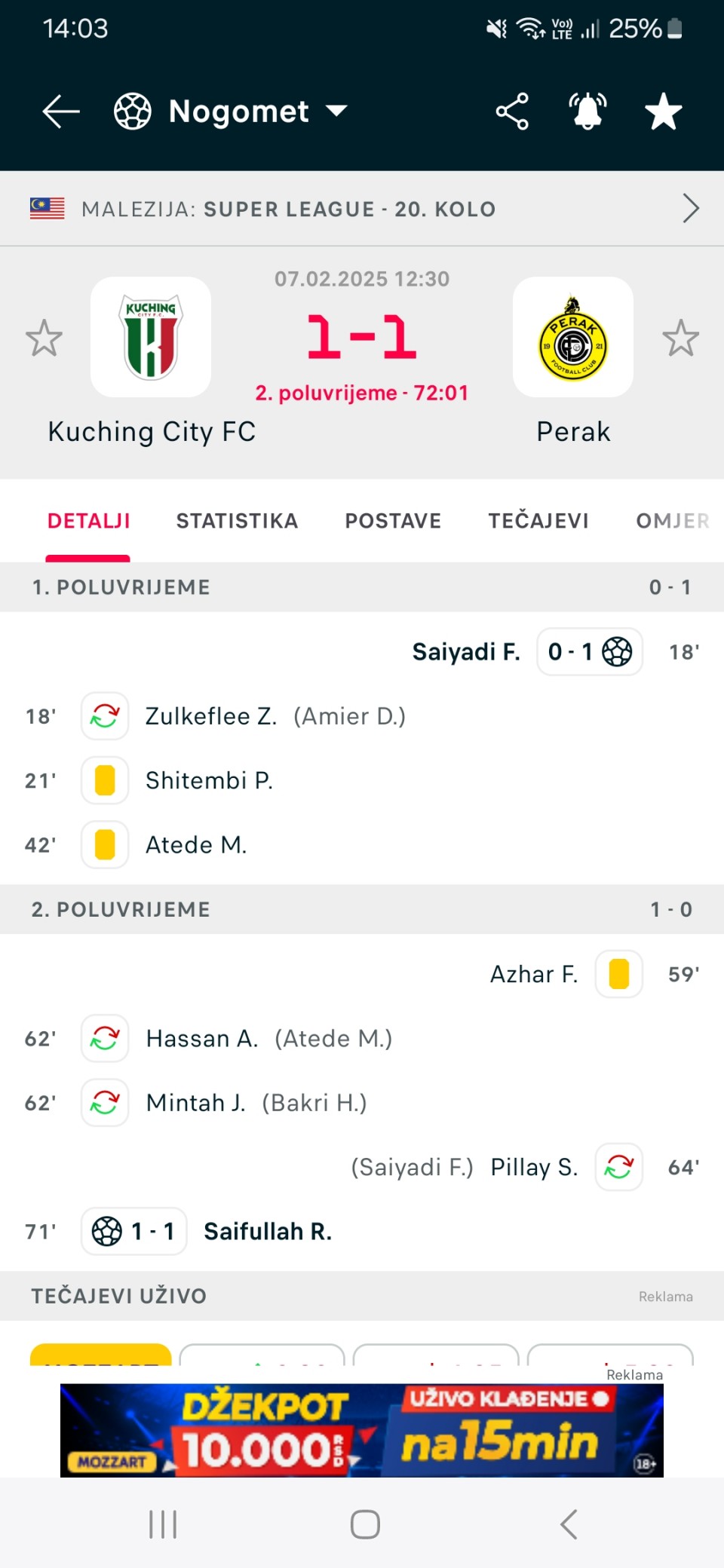Switch to the Postave tab
The height and width of the screenshot is (1568, 724).
click(393, 521)
